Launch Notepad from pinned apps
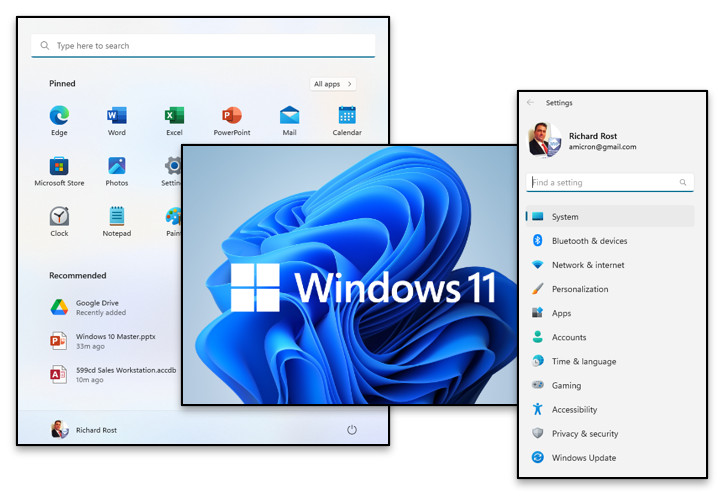723x496 pixels. (x=117, y=217)
